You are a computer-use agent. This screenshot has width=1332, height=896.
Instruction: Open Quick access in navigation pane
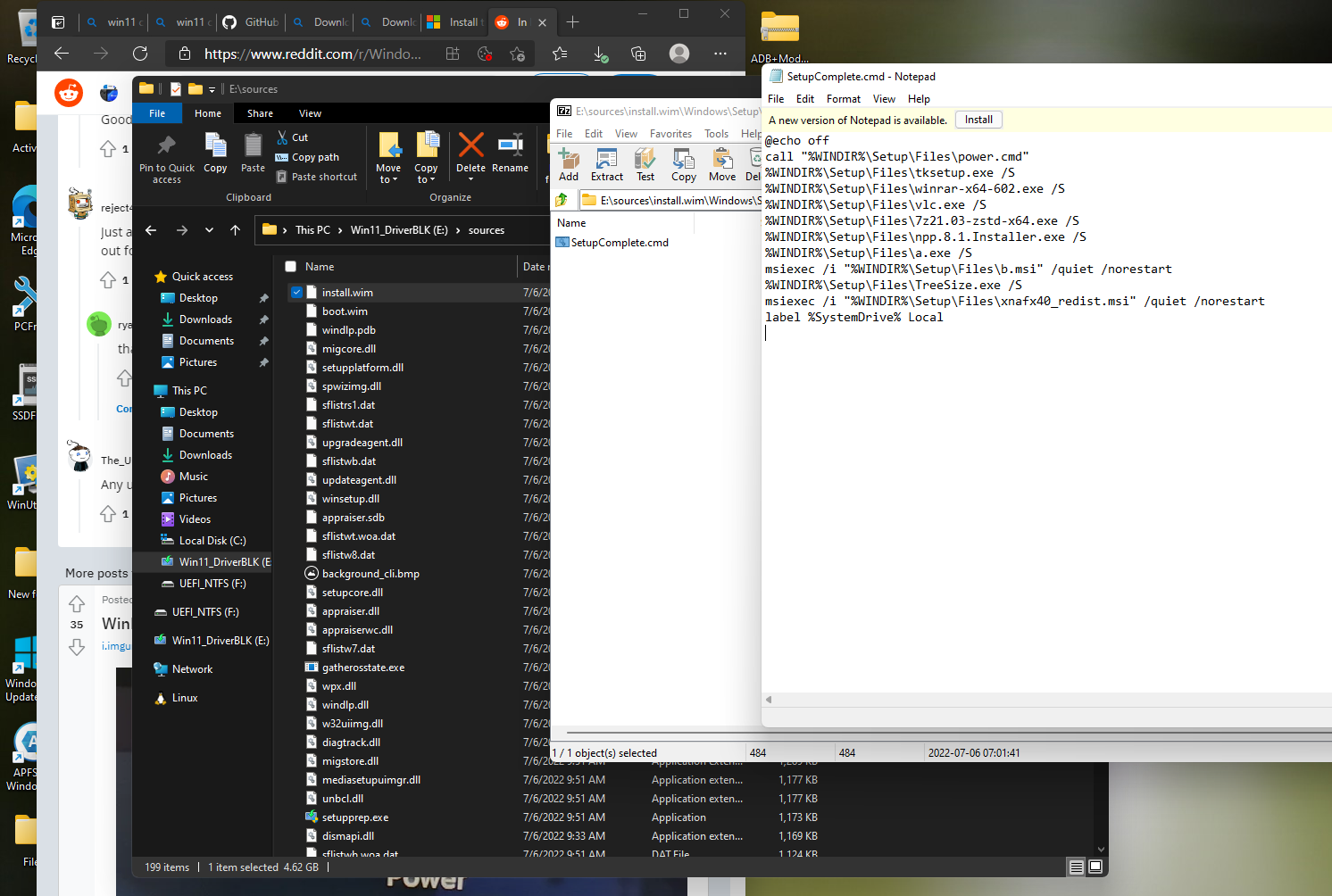click(203, 277)
